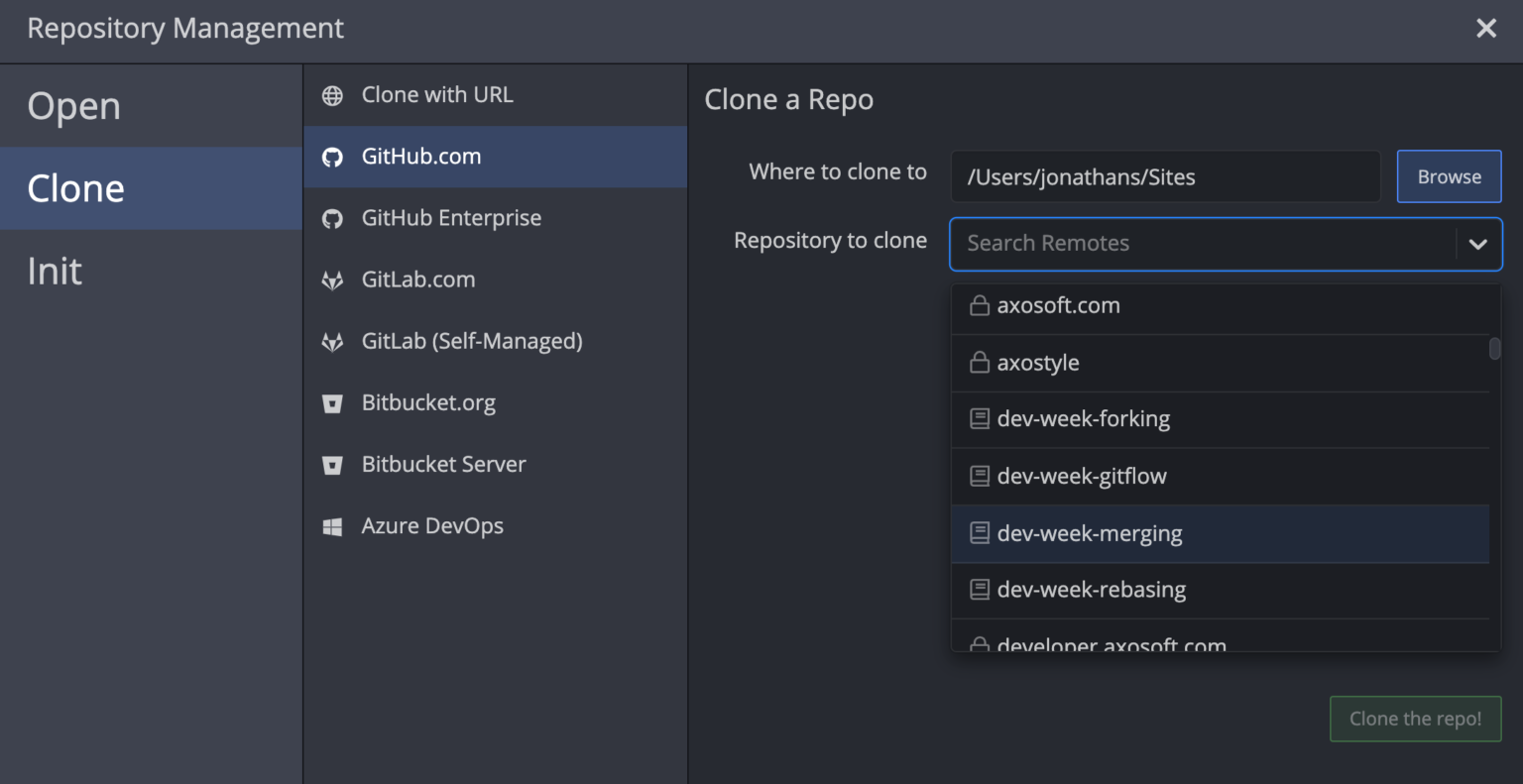
Task: Select the Azure DevOps Windows icon
Action: click(x=331, y=524)
